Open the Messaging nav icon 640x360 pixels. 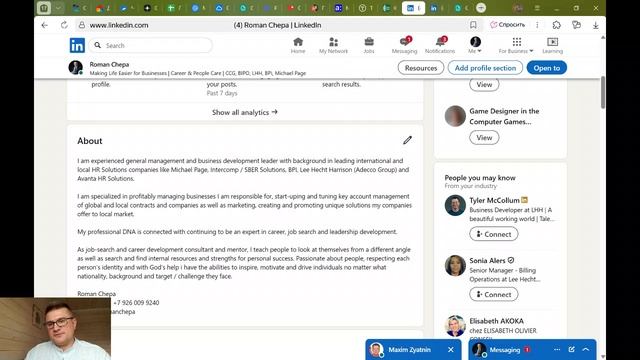click(x=404, y=45)
